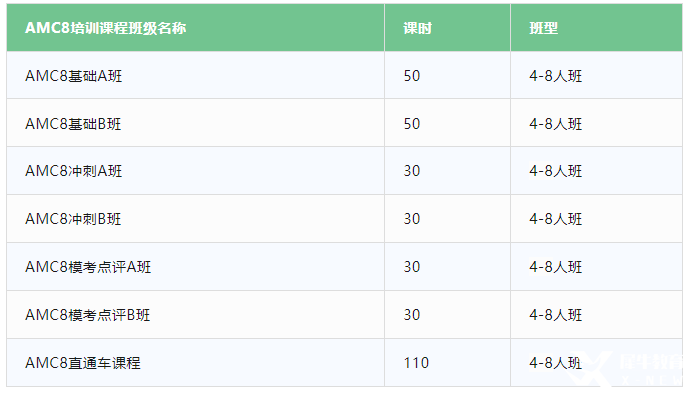
Task: Click 4-8人班 in the 基础A班 row
Action: [555, 76]
